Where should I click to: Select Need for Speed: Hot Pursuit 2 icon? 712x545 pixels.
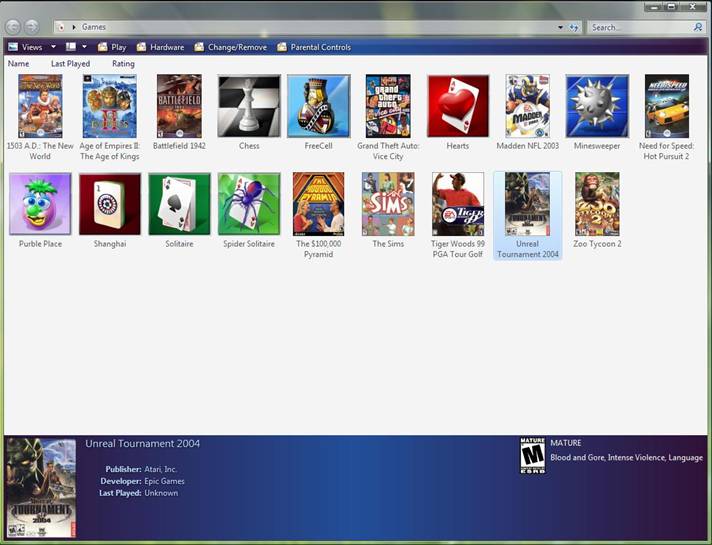pyautogui.click(x=667, y=106)
